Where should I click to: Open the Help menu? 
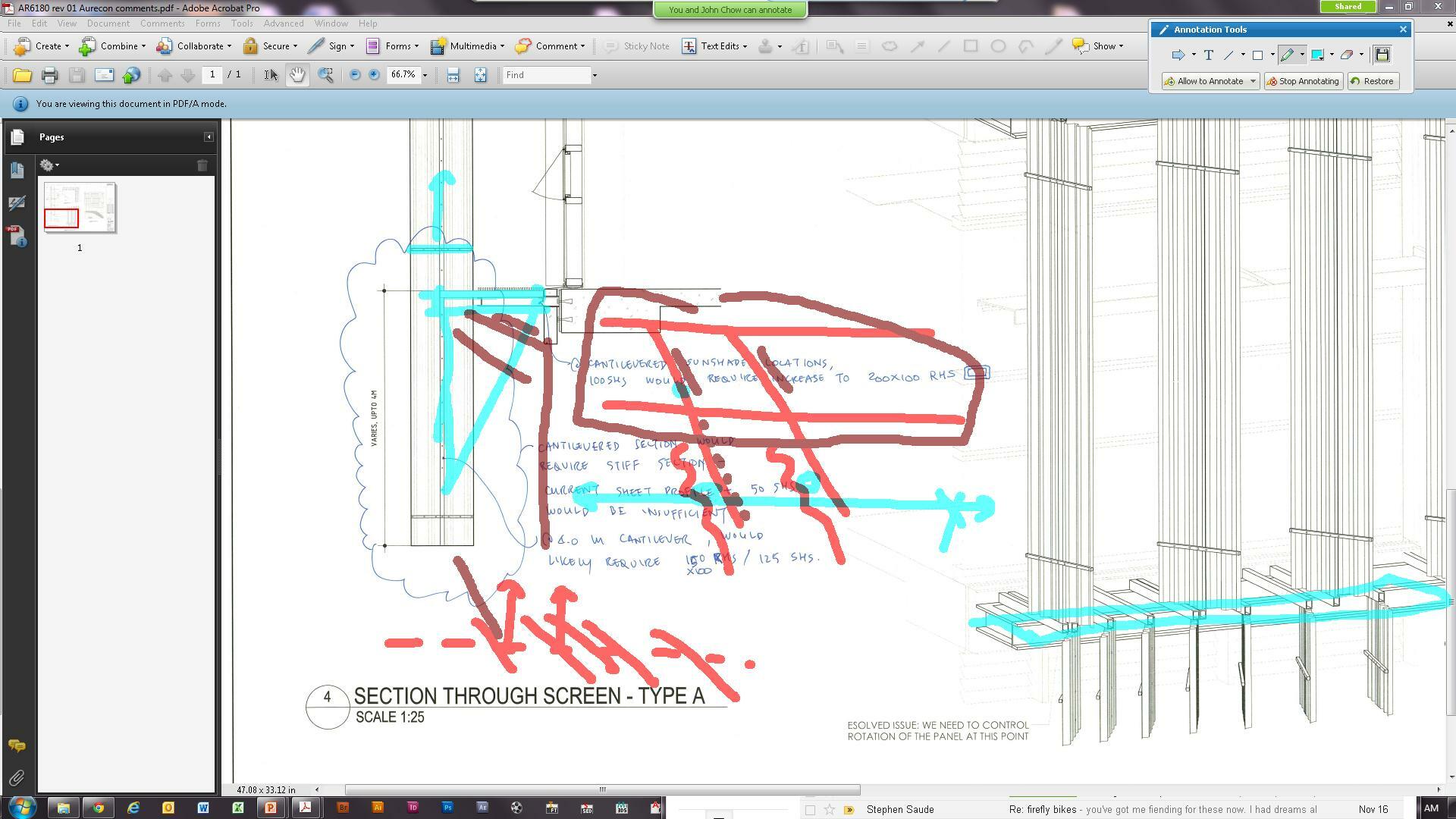pos(368,24)
